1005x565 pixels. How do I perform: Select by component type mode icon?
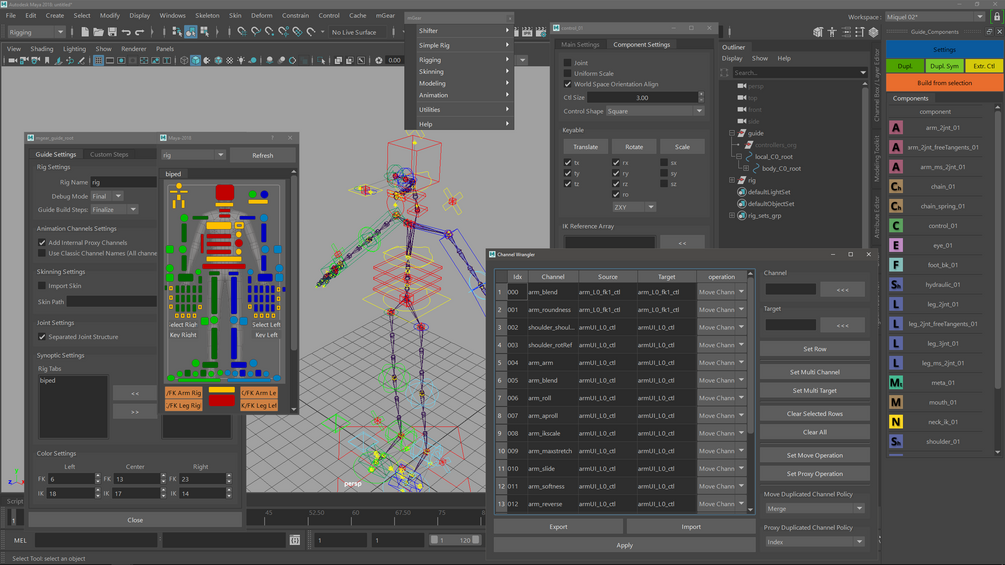[204, 32]
